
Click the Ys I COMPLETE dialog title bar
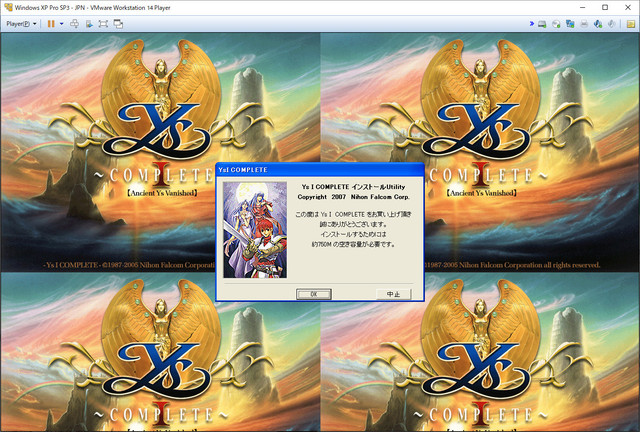click(320, 169)
